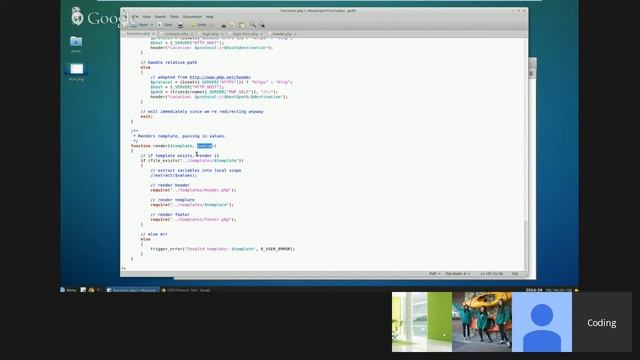640x360 pixels.
Task: Click the INS insert mode indicator
Action: pyautogui.click(x=515, y=273)
